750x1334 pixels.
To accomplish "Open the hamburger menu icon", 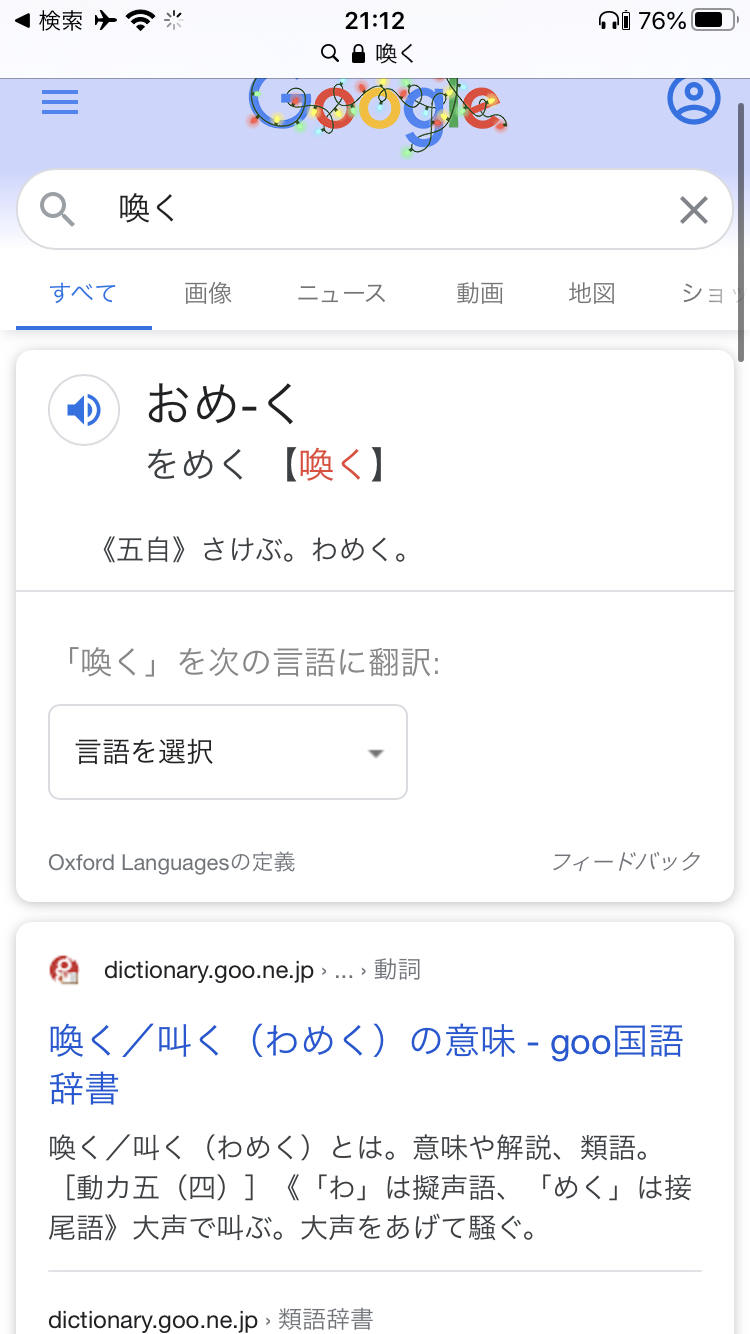I will click(x=60, y=101).
